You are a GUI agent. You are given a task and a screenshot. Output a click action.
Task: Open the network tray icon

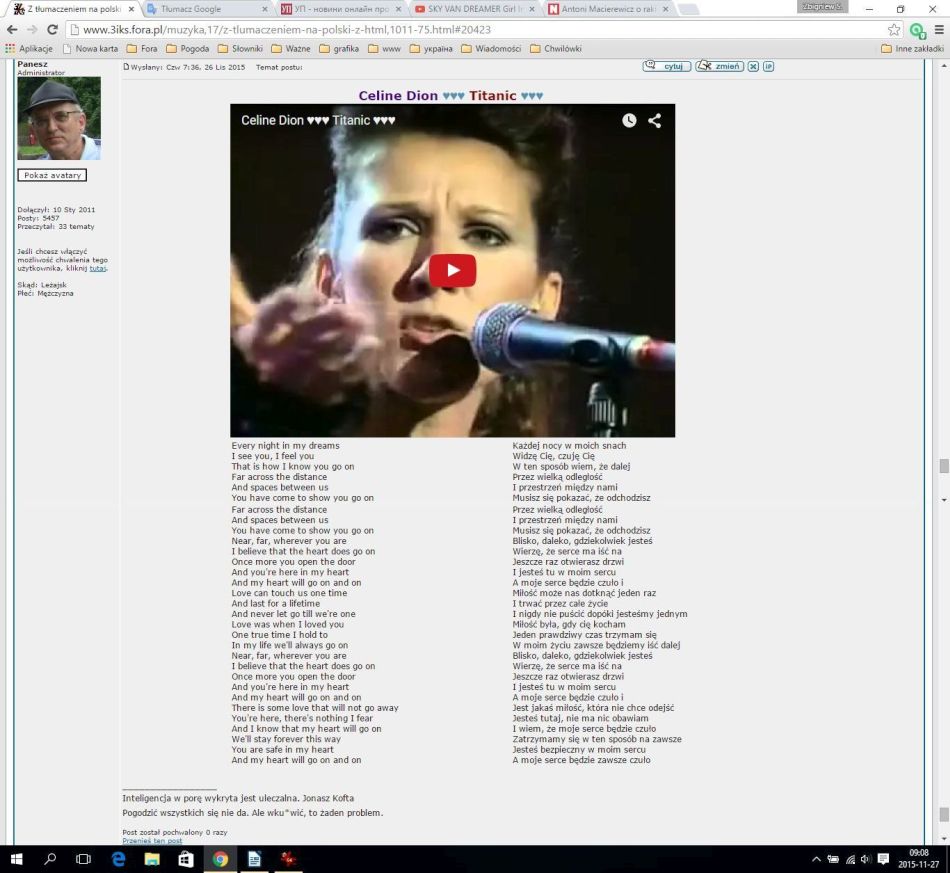pyautogui.click(x=850, y=859)
